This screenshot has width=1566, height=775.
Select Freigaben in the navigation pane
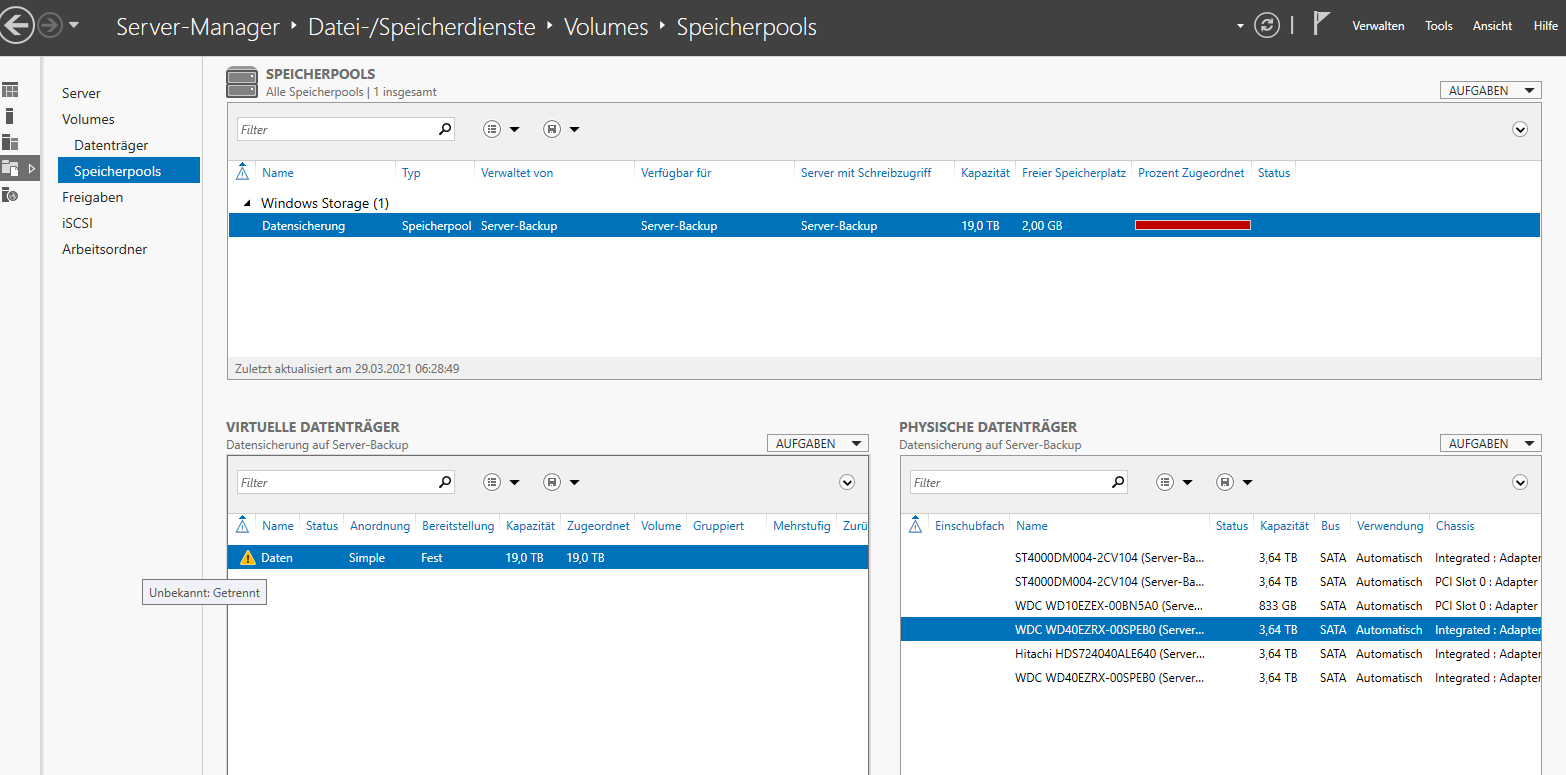[x=92, y=197]
